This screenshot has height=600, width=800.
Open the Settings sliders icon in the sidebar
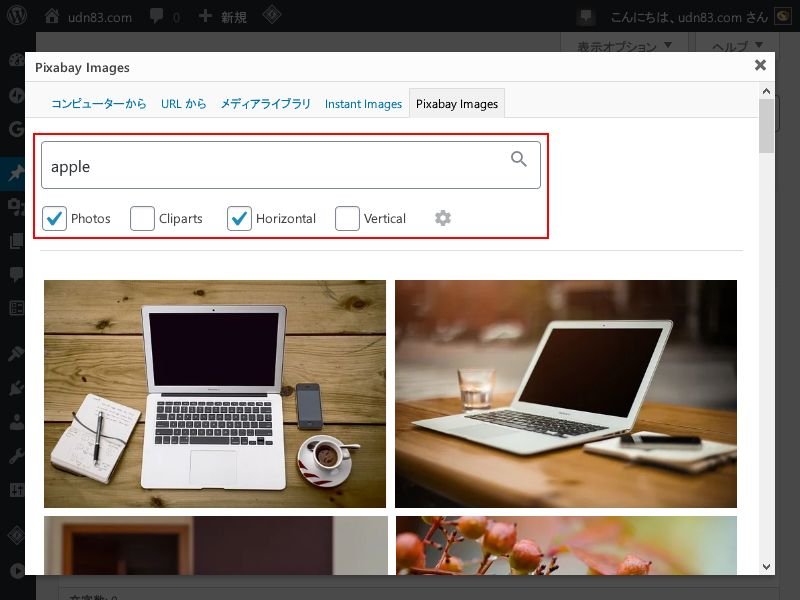click(x=16, y=490)
